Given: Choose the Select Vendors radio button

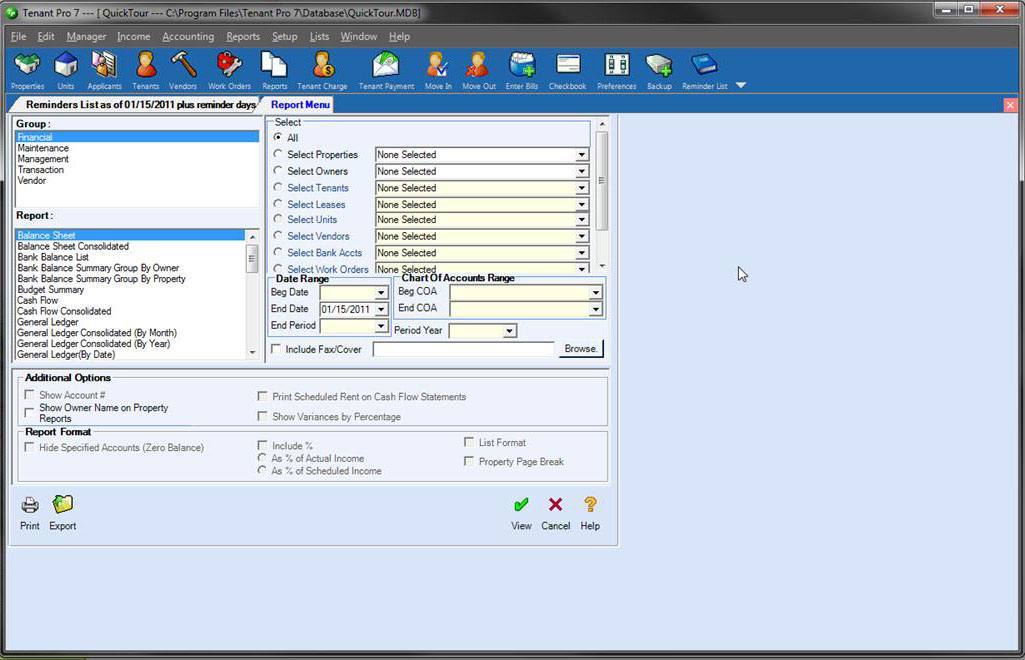Looking at the screenshot, I should coord(278,236).
